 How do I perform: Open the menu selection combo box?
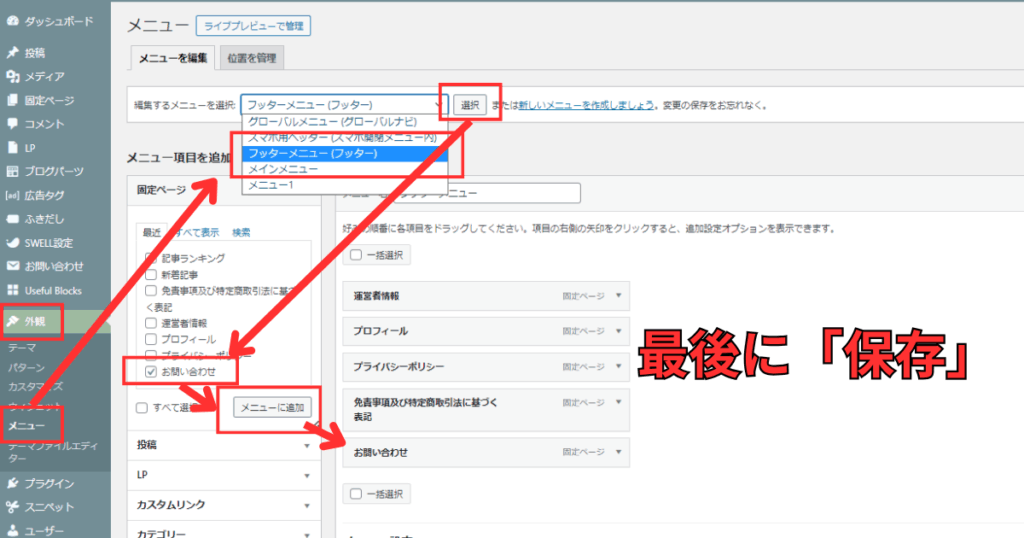tap(344, 104)
